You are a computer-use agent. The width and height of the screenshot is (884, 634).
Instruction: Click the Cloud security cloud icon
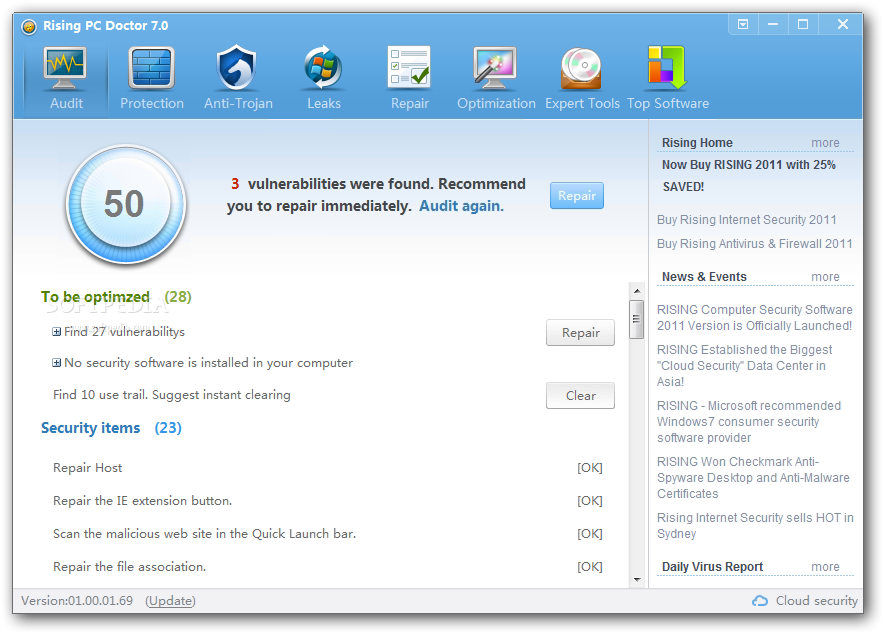[x=760, y=601]
